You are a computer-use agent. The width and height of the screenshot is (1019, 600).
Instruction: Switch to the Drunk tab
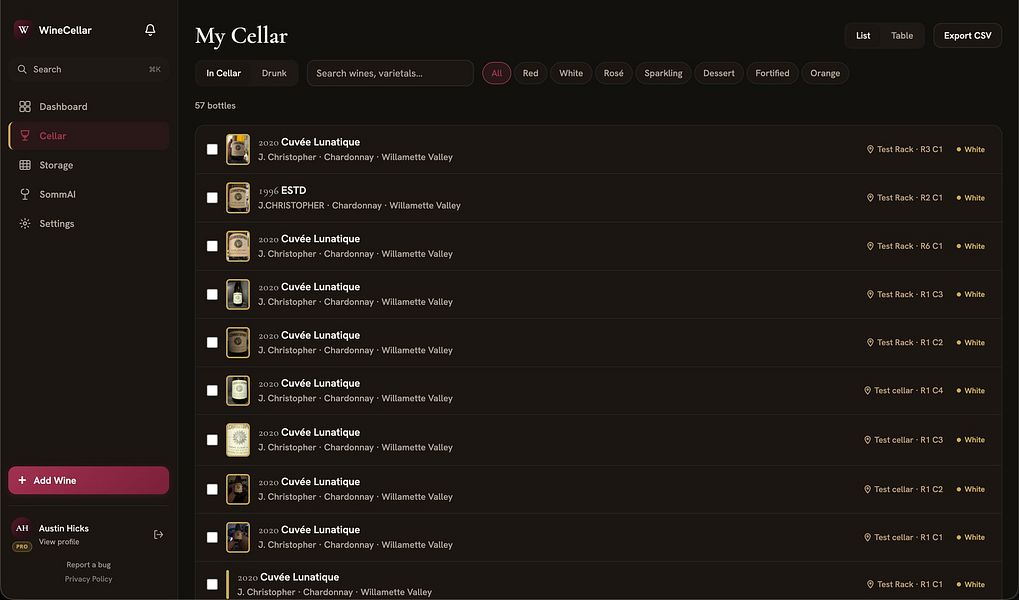(x=274, y=73)
